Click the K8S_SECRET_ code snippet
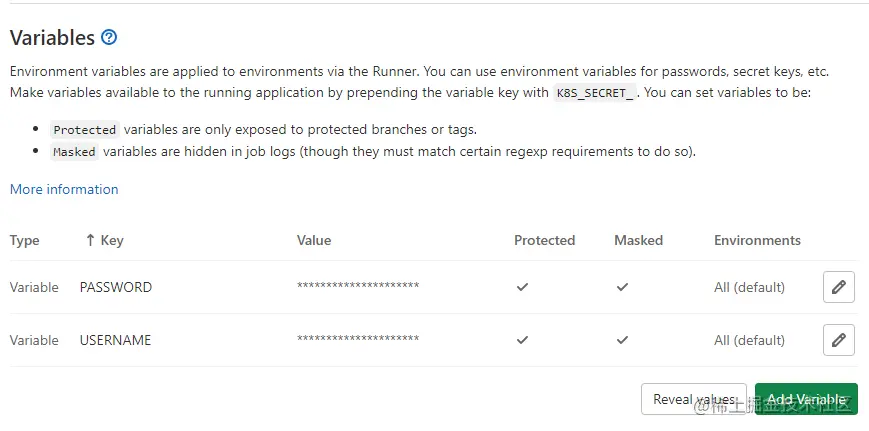 click(x=596, y=93)
